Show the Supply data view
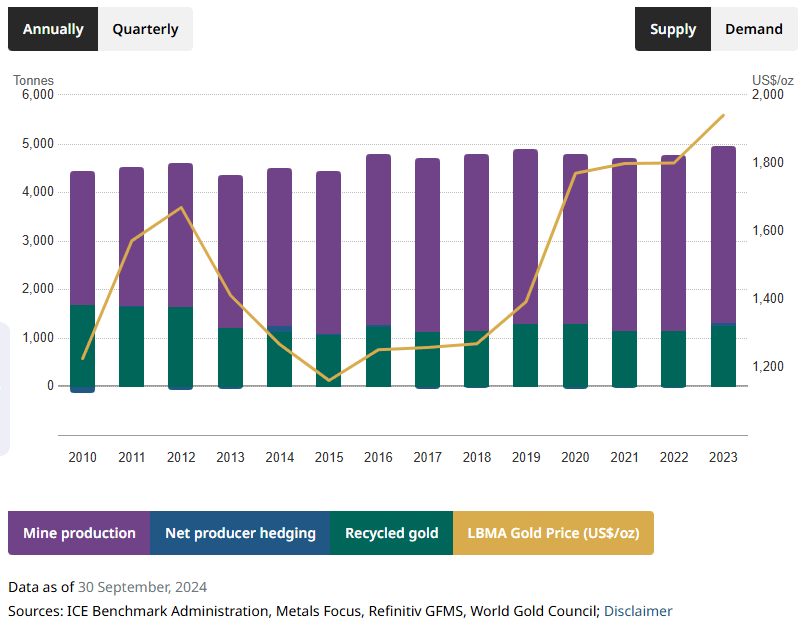Viewport: 807px width, 632px height. (x=673, y=29)
